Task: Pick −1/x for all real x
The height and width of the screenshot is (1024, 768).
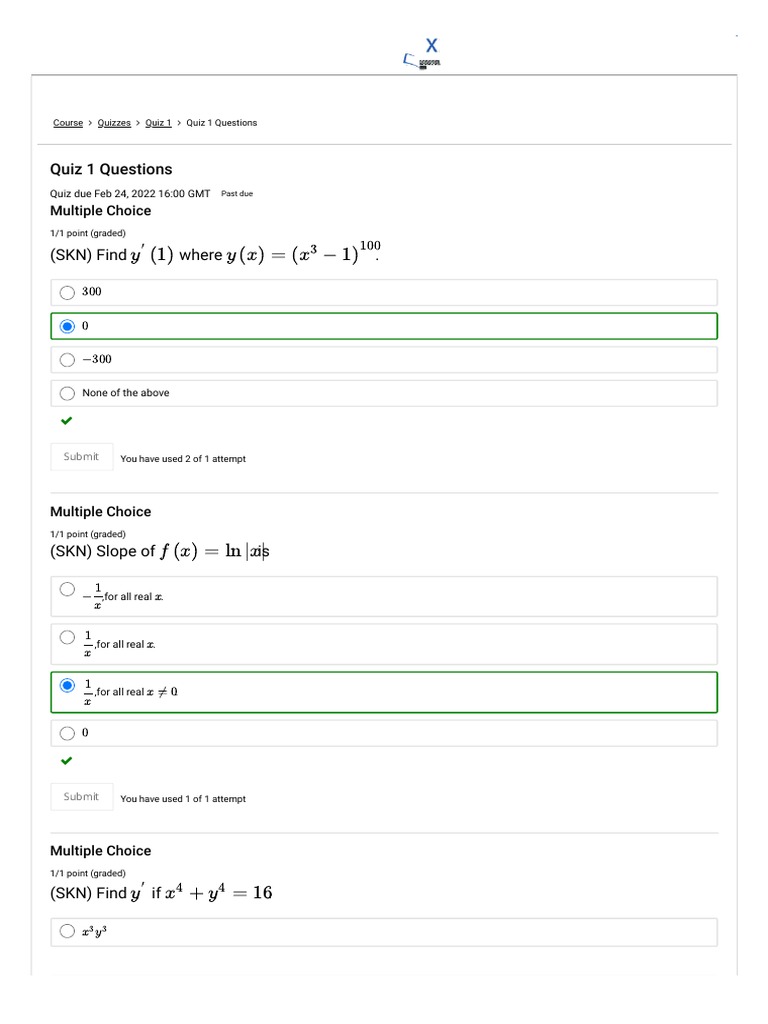Action: pyautogui.click(x=67, y=589)
